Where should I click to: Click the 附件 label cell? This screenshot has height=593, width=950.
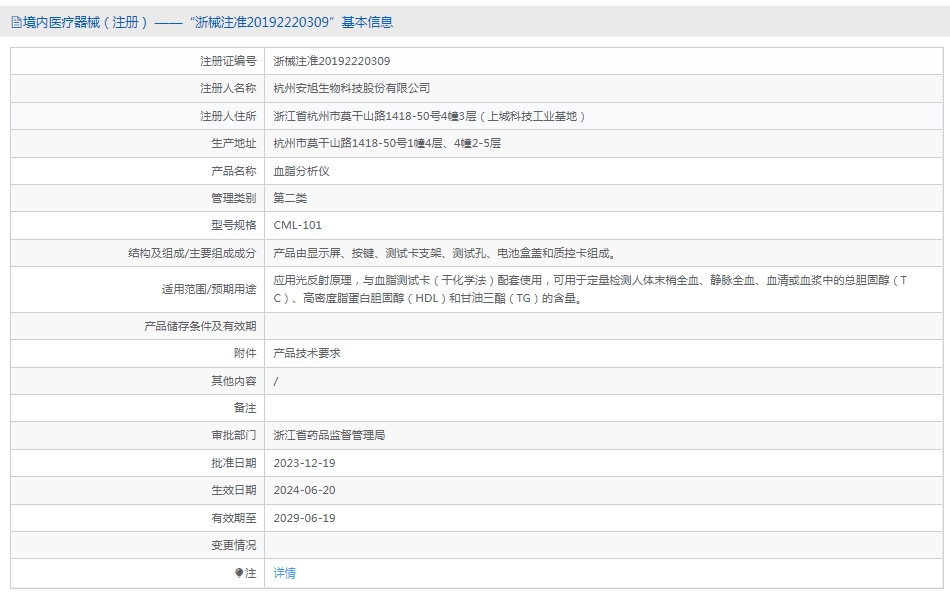click(138, 353)
